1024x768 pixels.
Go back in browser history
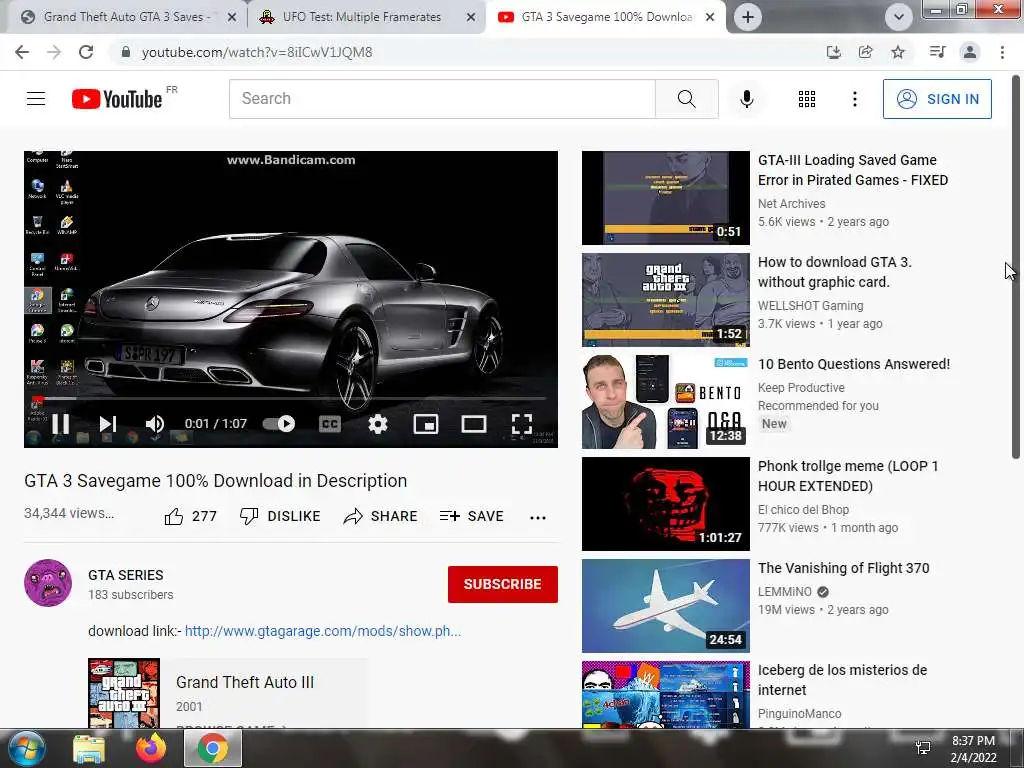click(x=22, y=52)
